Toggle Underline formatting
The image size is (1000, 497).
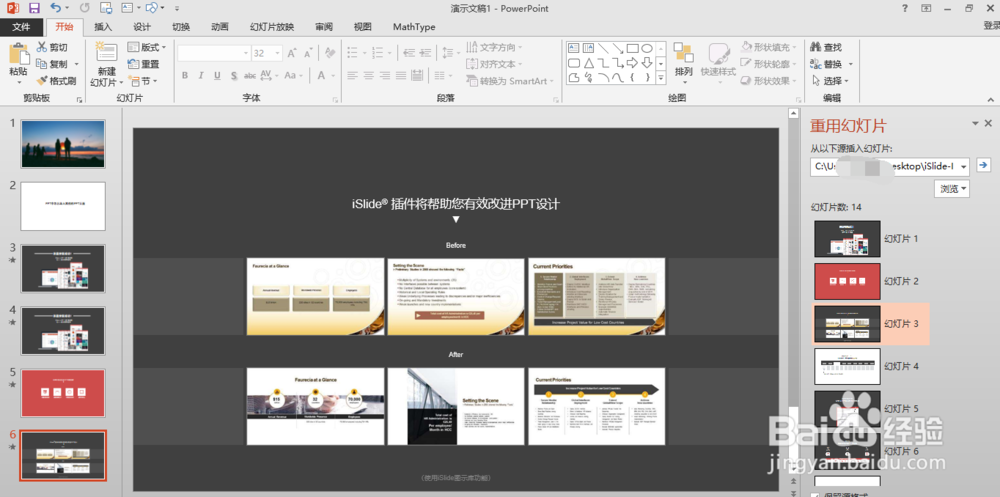click(217, 75)
